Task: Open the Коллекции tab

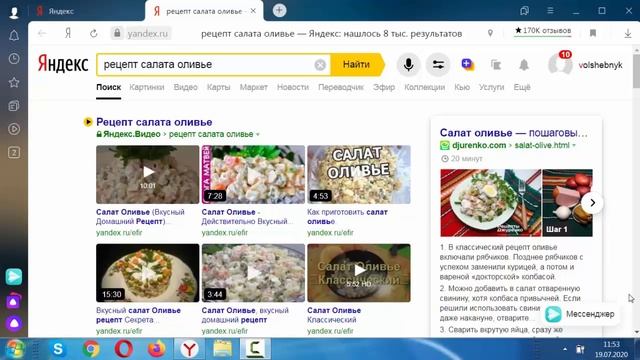Action: click(424, 87)
